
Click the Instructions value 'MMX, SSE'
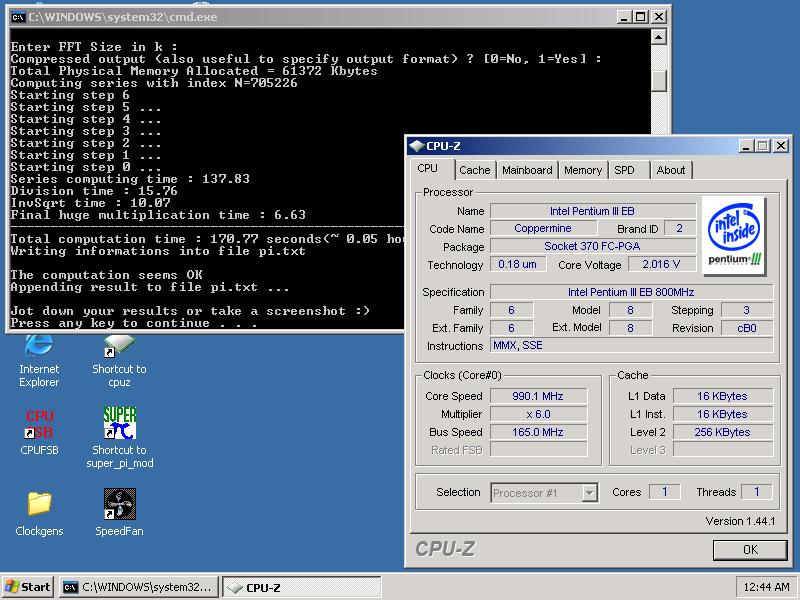click(632, 345)
